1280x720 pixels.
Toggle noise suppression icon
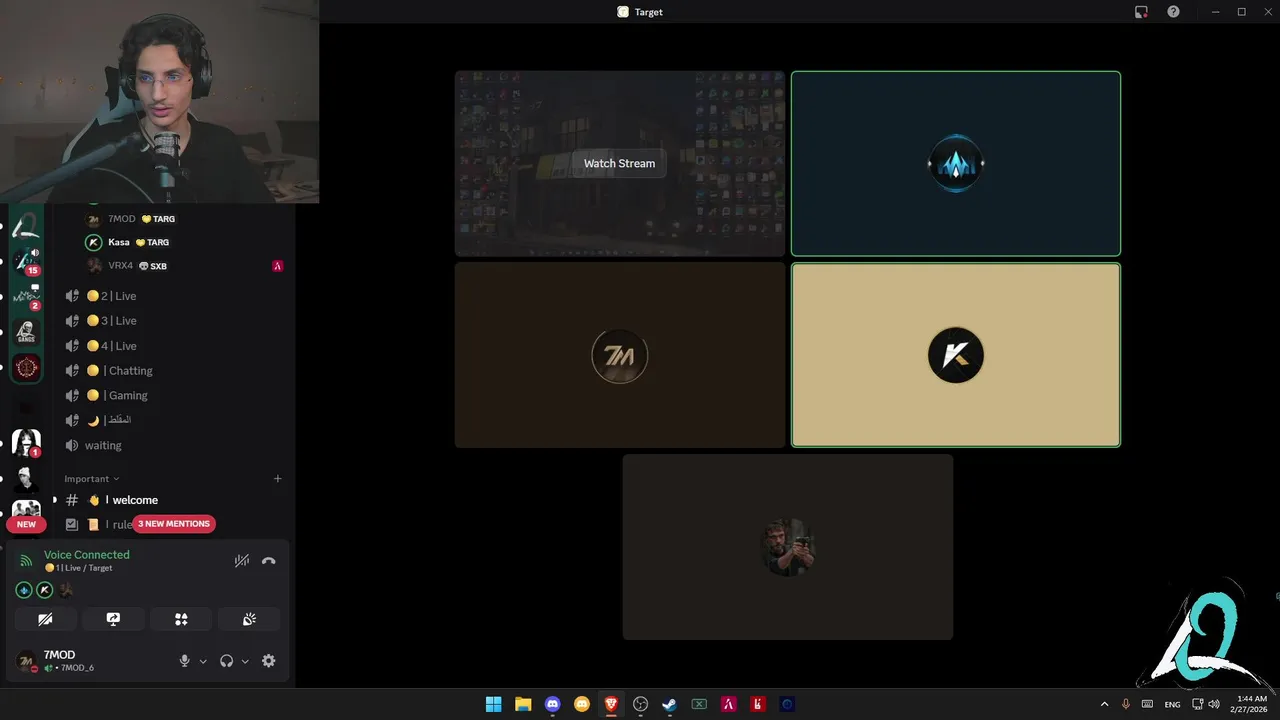coord(242,561)
